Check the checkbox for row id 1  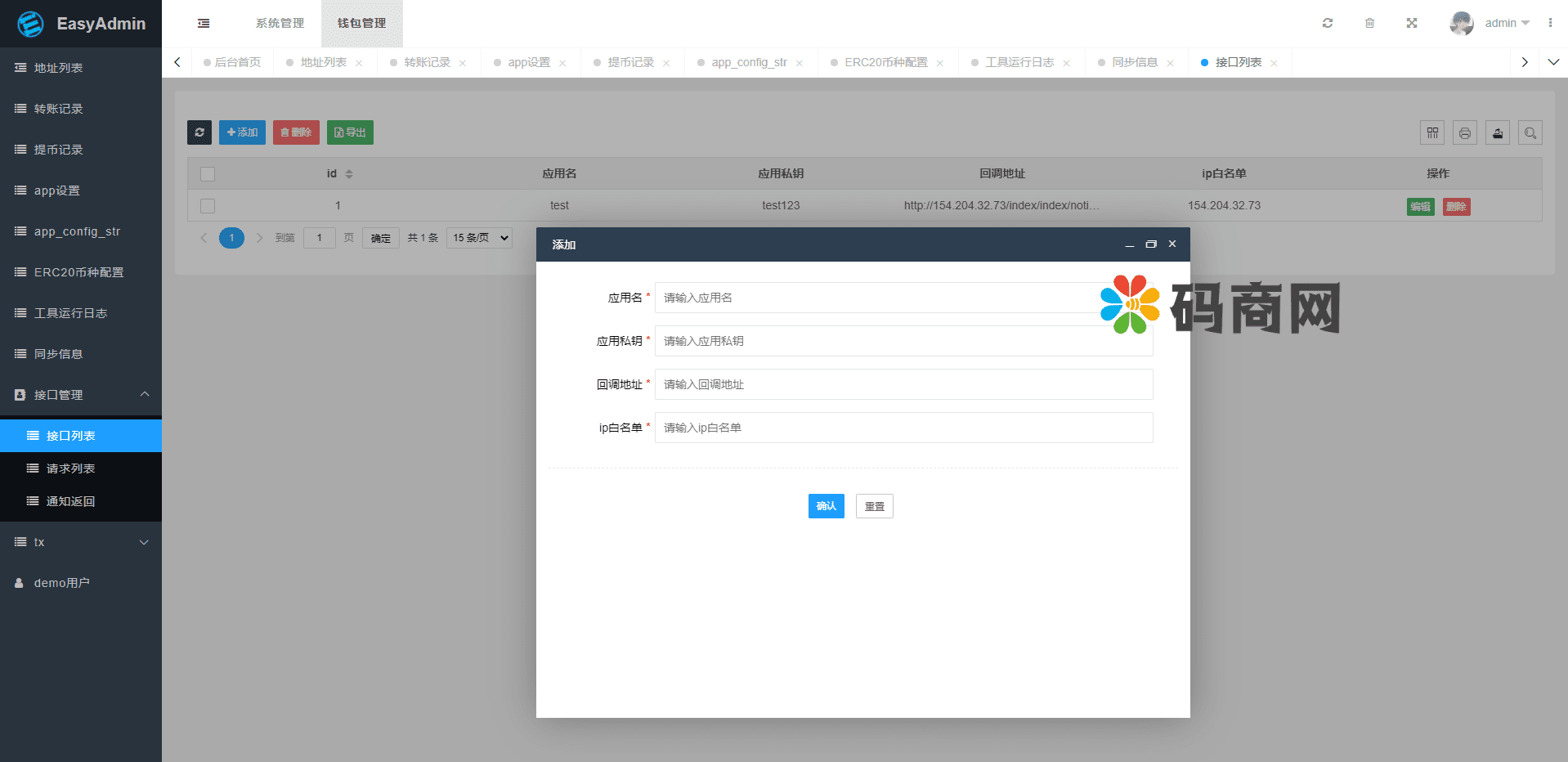pos(208,206)
